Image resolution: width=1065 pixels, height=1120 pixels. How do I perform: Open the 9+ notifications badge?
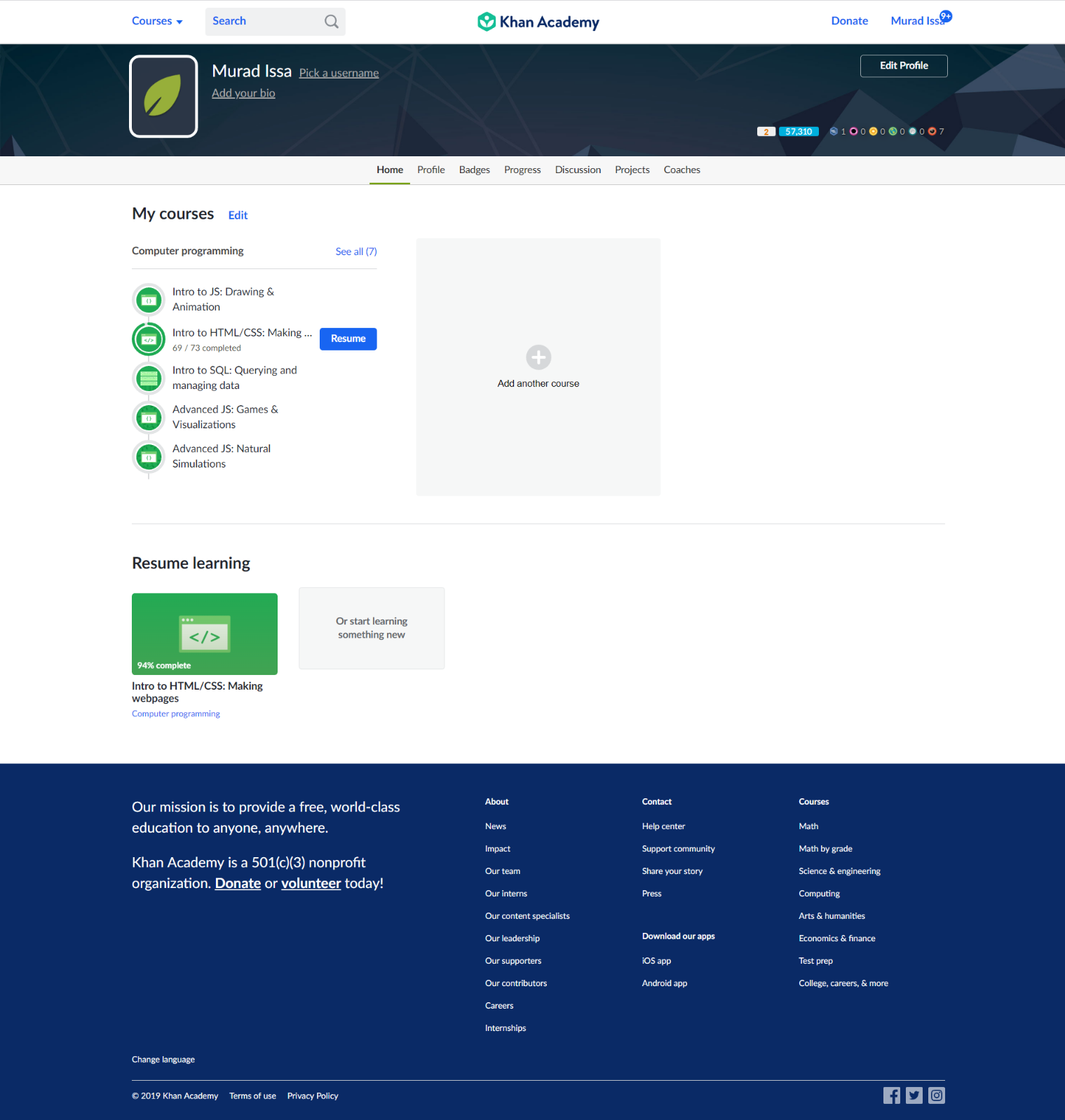tap(946, 16)
